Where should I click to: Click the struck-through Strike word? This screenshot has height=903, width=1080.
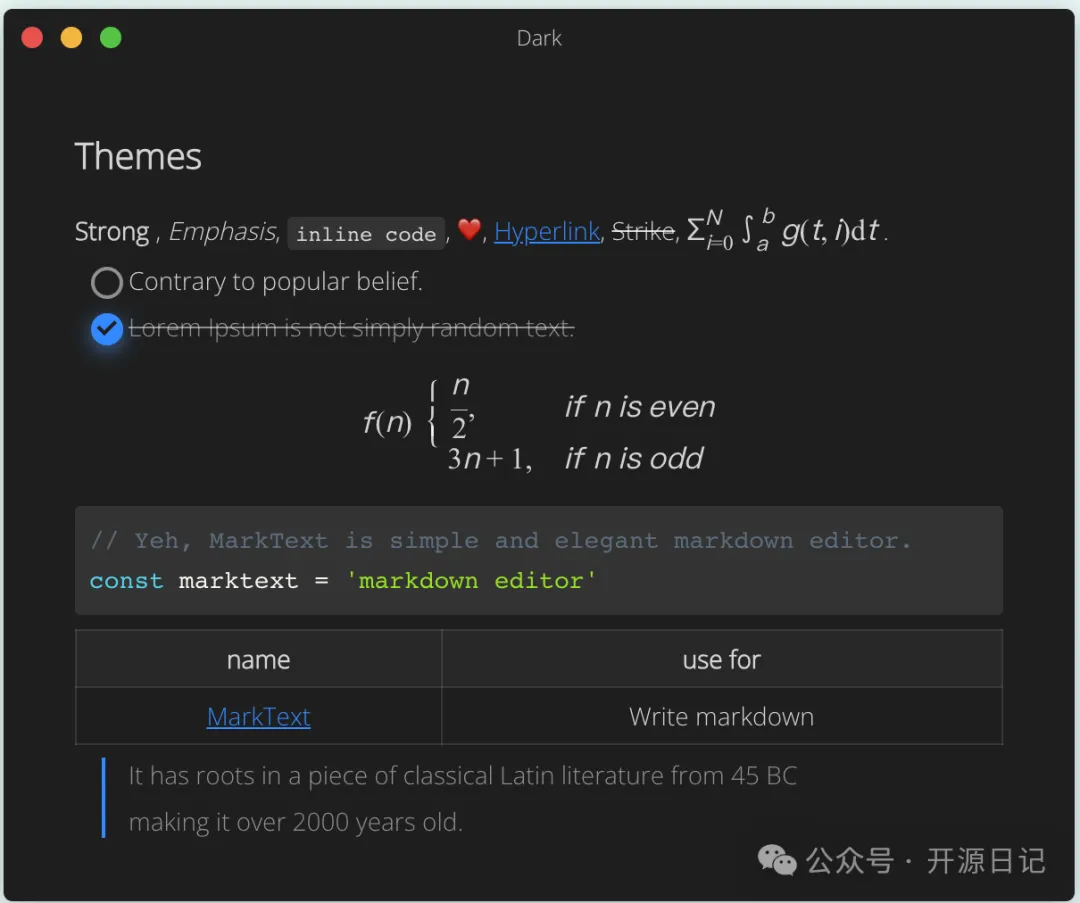[642, 232]
